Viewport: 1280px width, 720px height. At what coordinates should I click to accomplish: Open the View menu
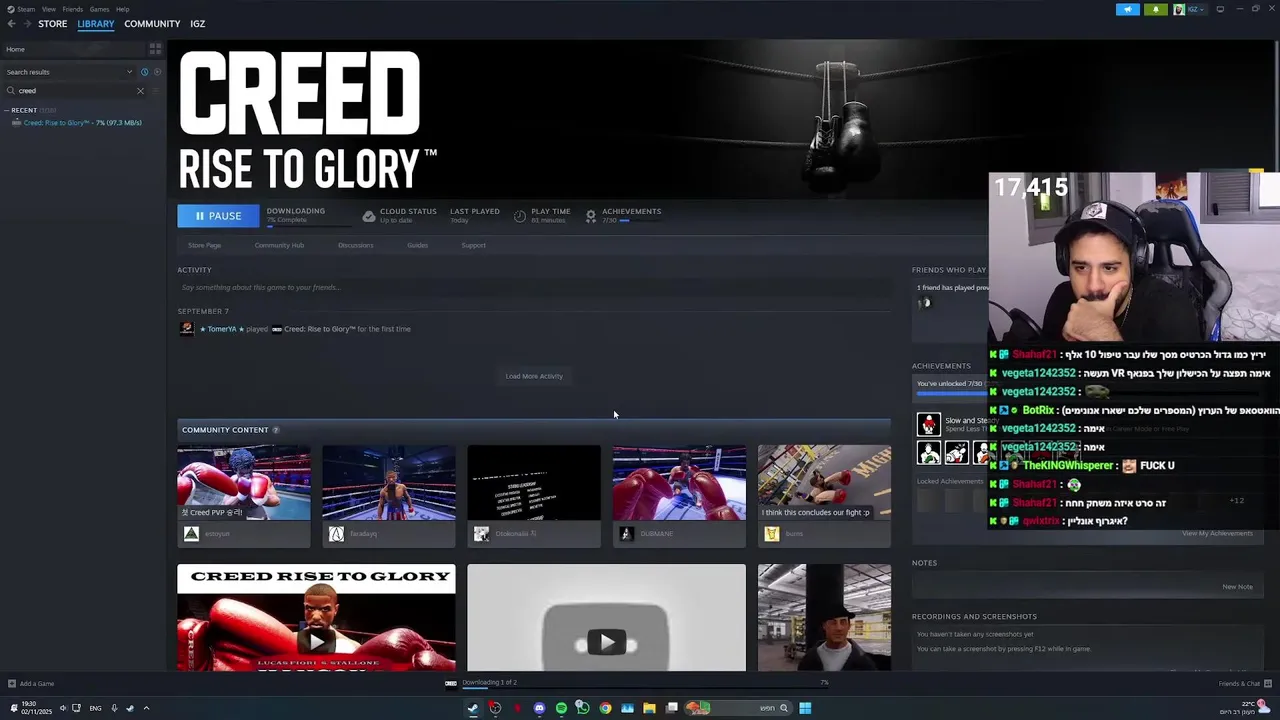[x=48, y=9]
